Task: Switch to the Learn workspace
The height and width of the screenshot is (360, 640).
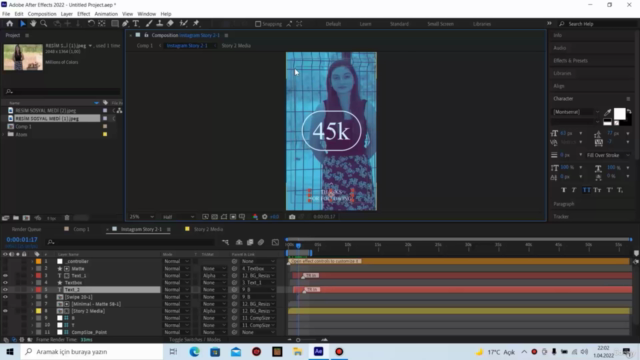Action: (365, 24)
